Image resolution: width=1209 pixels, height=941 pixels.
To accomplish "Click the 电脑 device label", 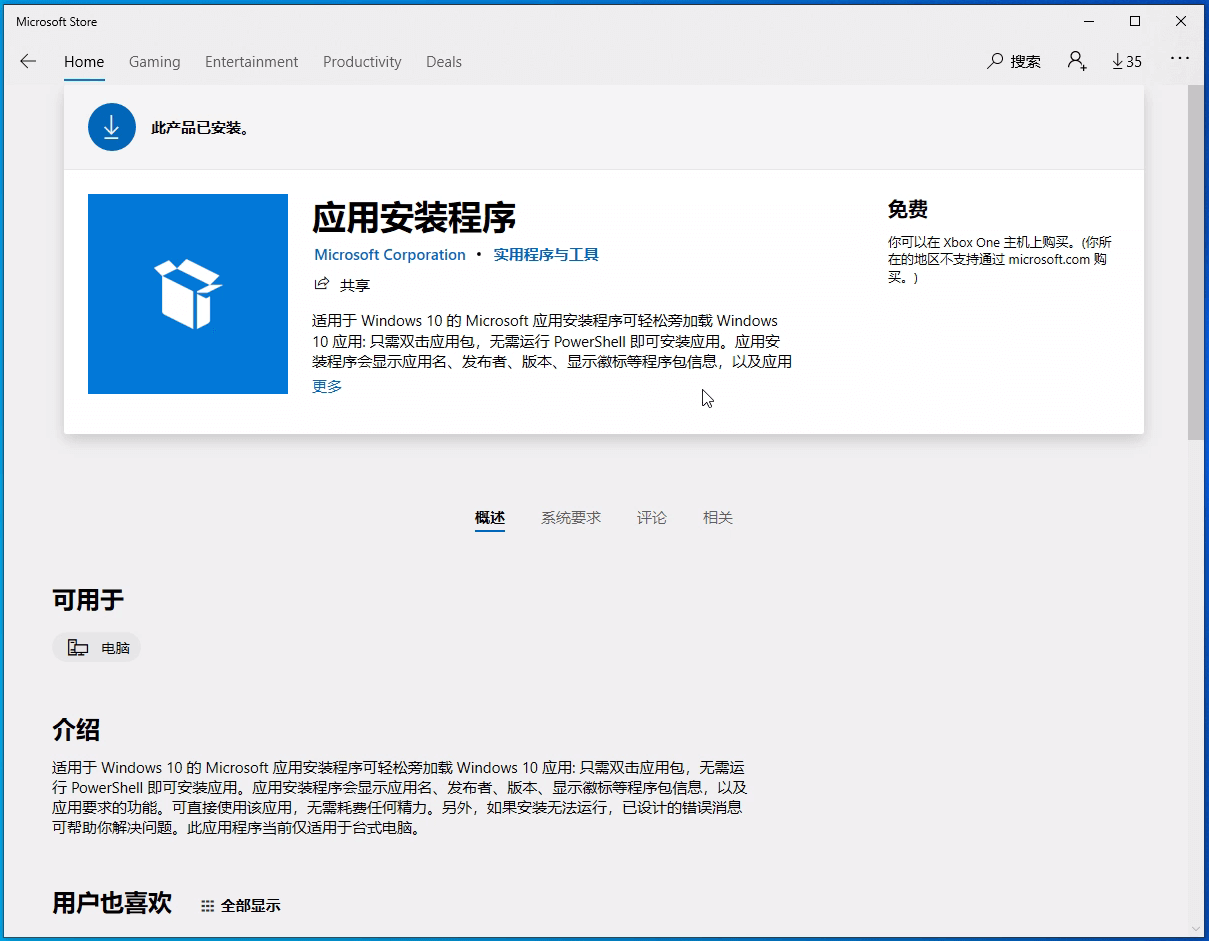I will (116, 648).
